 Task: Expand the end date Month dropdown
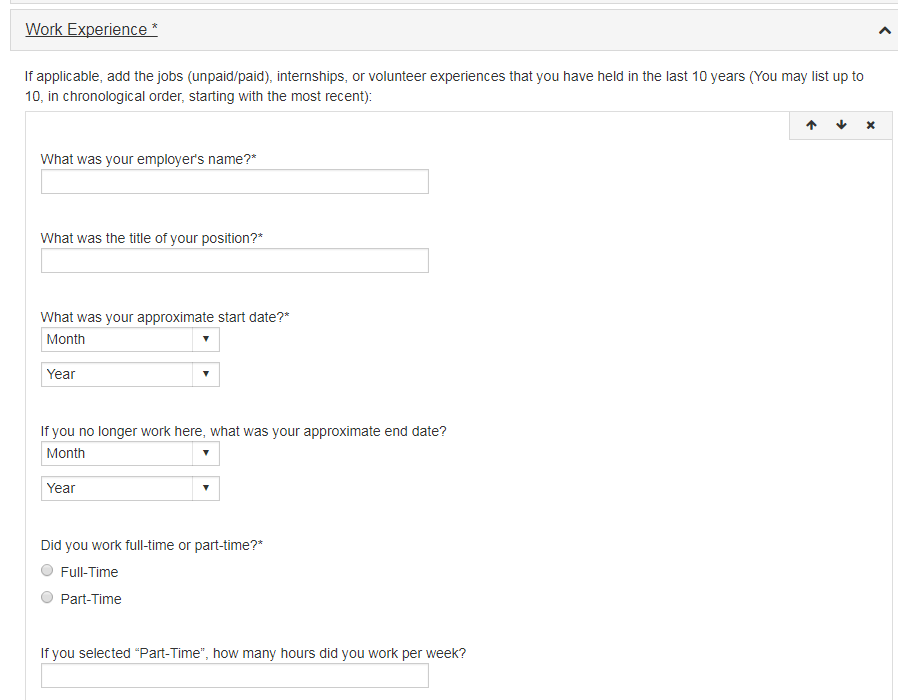click(130, 454)
